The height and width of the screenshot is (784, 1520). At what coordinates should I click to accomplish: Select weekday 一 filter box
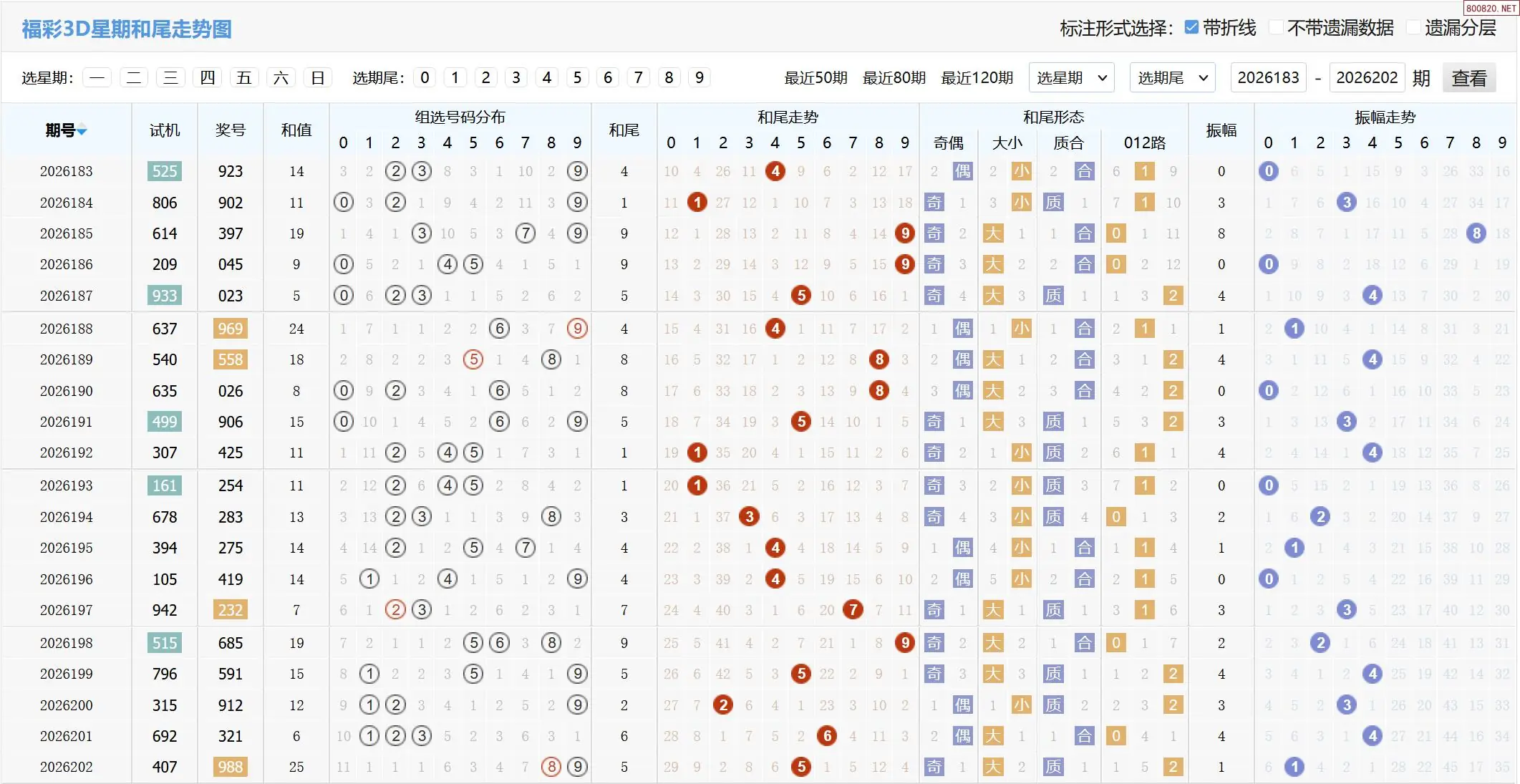pyautogui.click(x=97, y=77)
